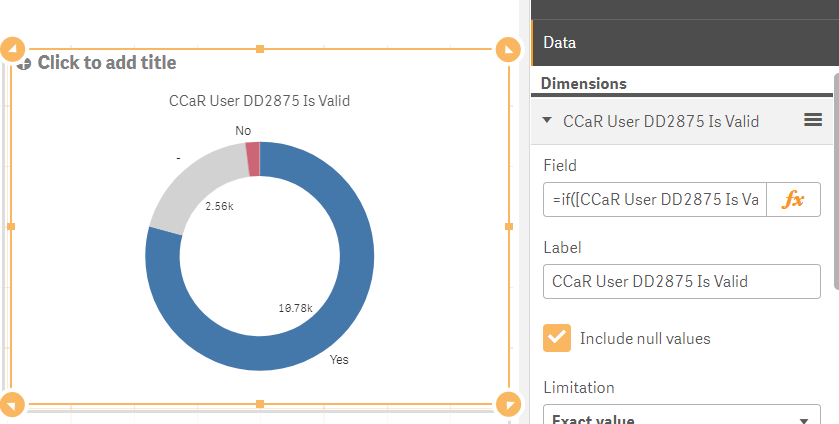Uncheck Include null values checkbox
Viewport: 839px width, 424px height.
(x=557, y=338)
